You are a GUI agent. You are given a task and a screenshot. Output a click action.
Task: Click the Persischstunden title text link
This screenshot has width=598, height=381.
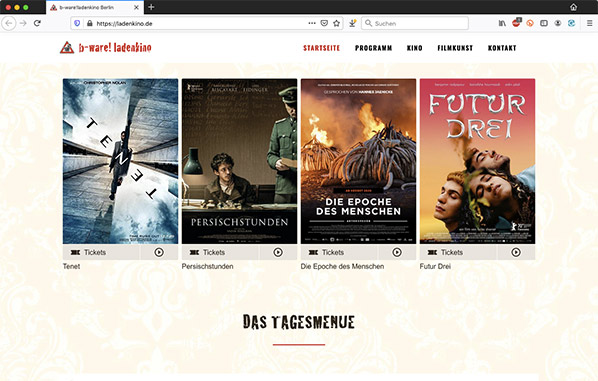(207, 266)
